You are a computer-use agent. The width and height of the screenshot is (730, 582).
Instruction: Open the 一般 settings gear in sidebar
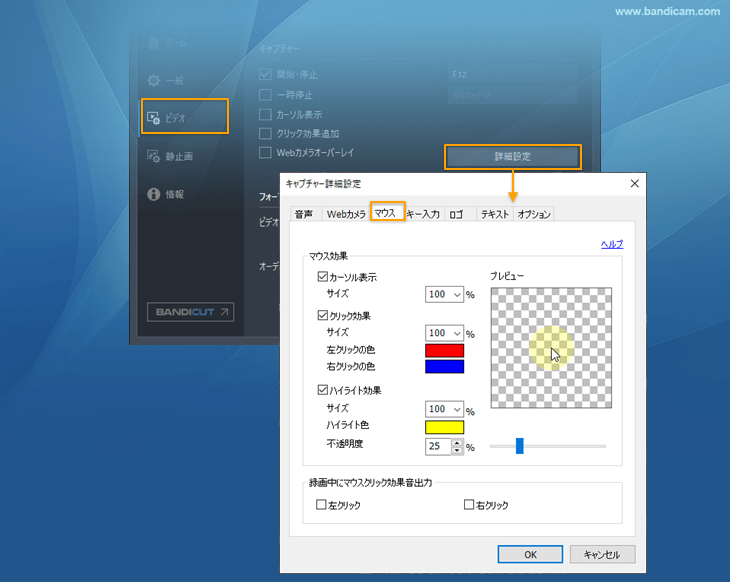coord(165,81)
